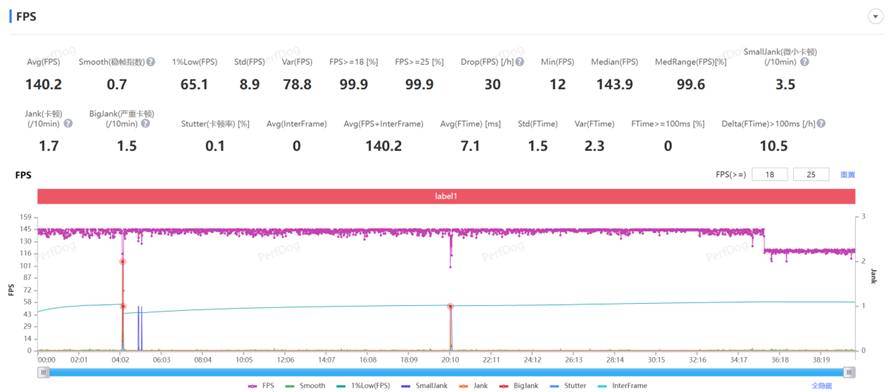Hide SmallJank series via legend

[423, 386]
